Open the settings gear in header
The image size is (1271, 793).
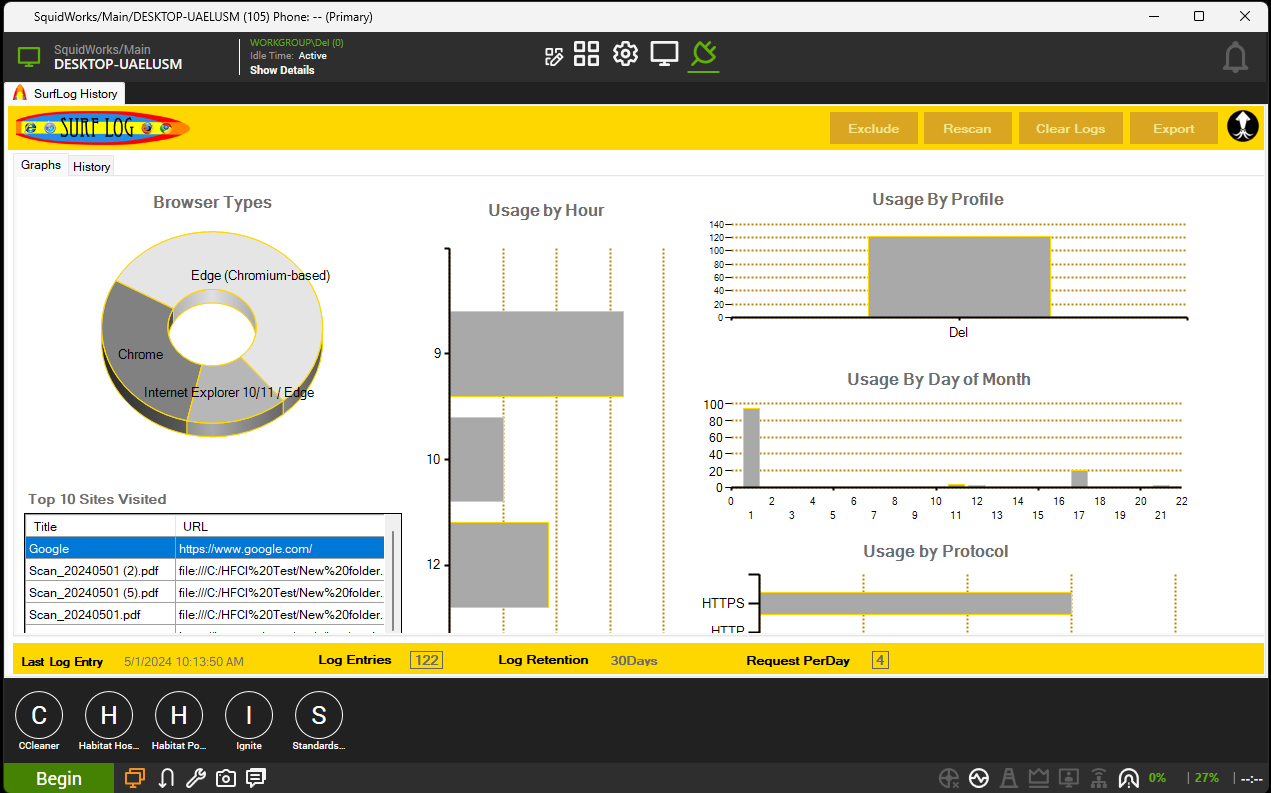625,55
